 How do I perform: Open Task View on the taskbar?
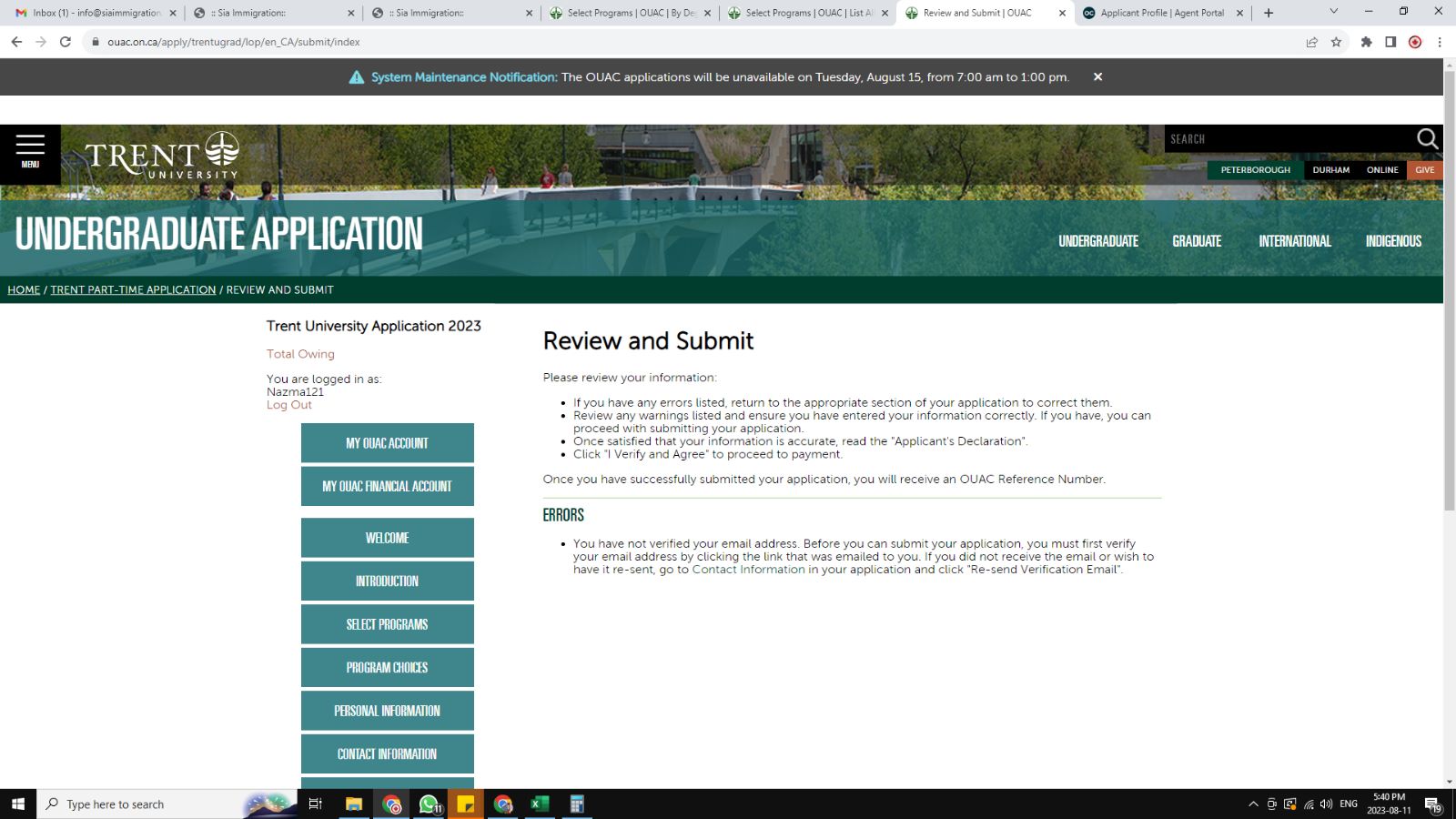[x=316, y=804]
